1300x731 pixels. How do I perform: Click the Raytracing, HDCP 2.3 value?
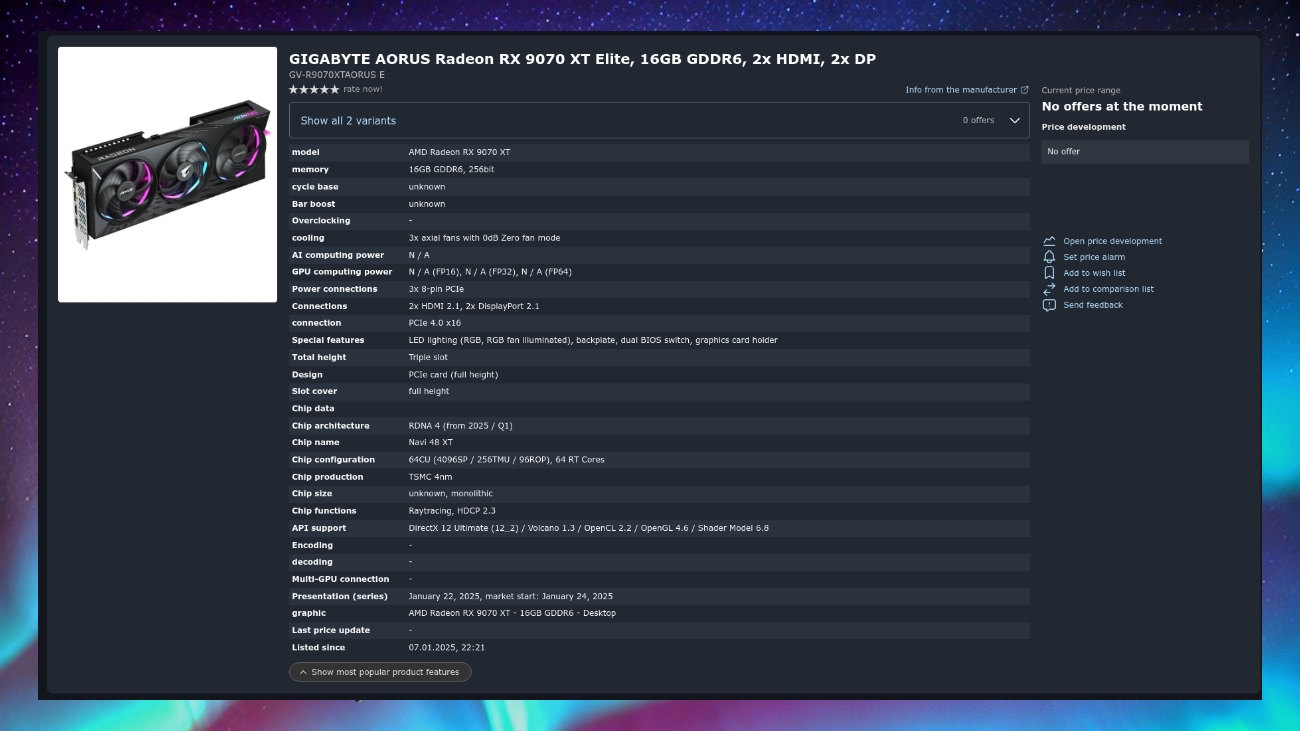coord(452,511)
